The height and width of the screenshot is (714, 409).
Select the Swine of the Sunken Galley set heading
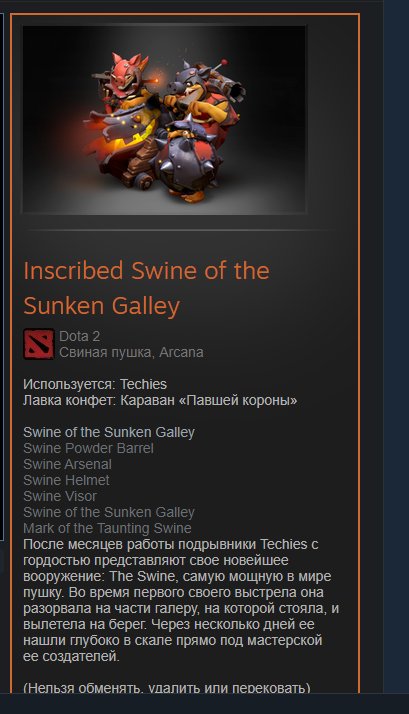[109, 432]
